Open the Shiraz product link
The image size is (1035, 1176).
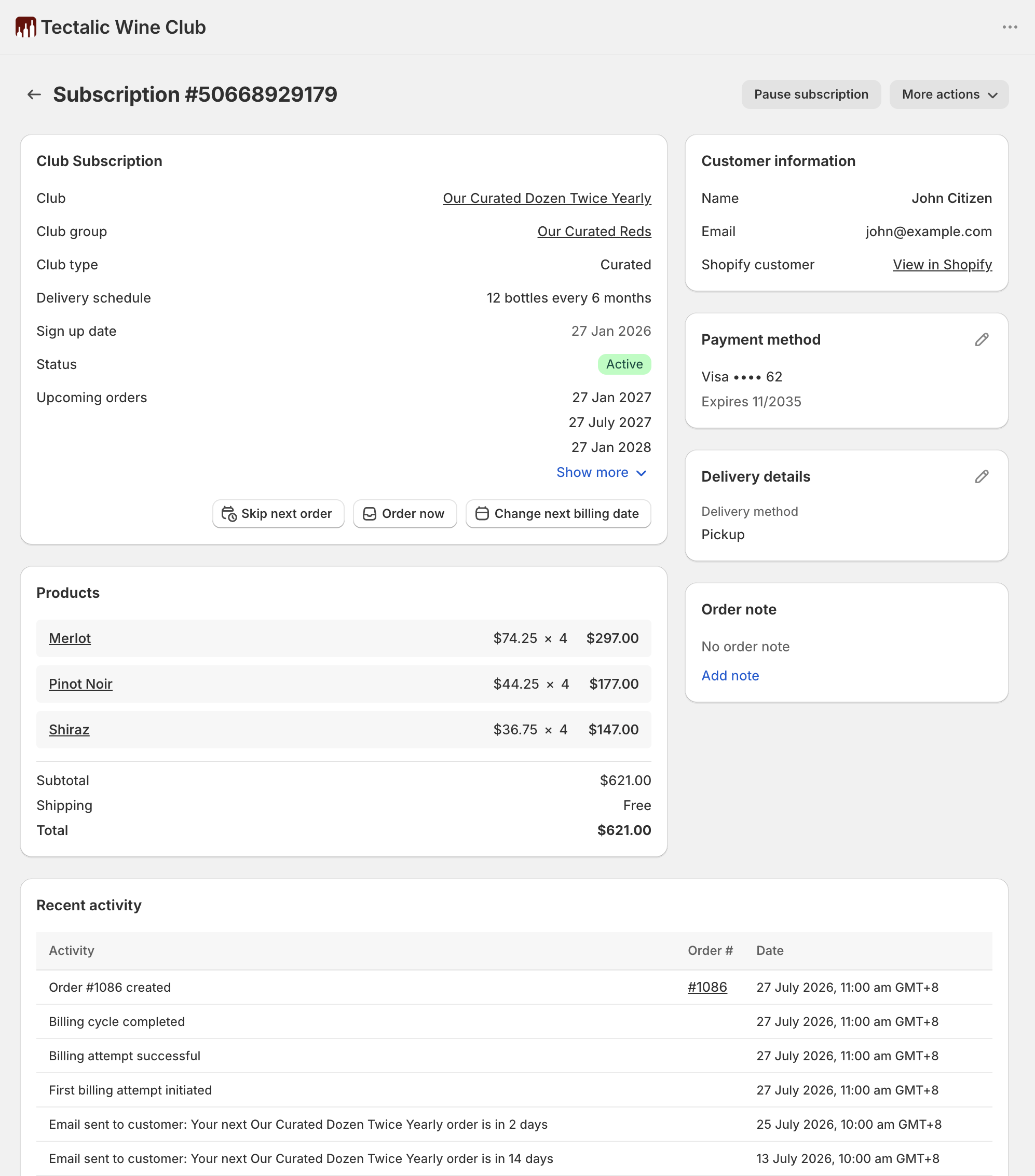pos(69,730)
